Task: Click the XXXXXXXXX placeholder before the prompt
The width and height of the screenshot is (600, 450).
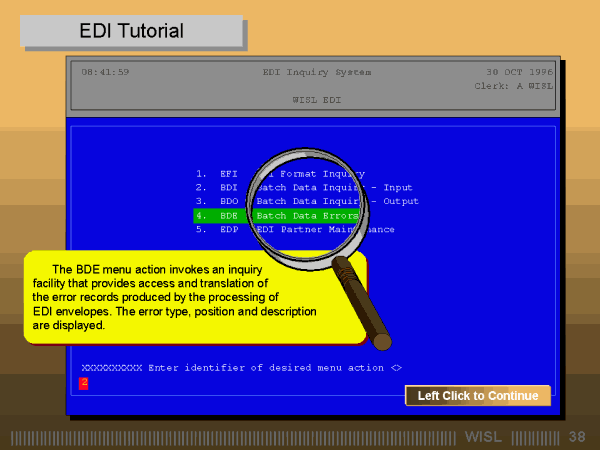Action: (x=111, y=368)
